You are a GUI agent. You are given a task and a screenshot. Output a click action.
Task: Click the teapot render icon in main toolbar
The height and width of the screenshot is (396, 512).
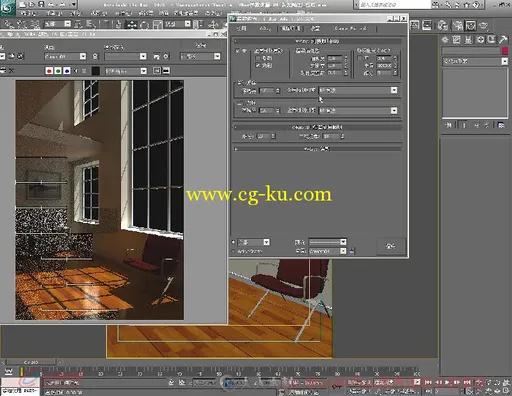pos(484,25)
